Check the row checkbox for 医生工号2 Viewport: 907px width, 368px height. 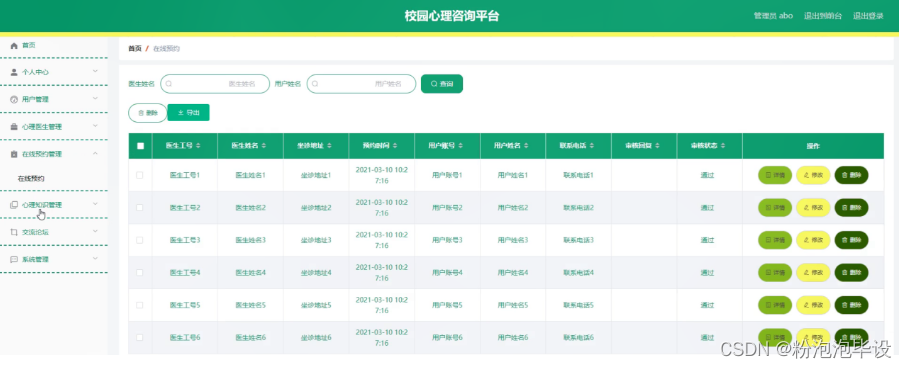click(139, 207)
